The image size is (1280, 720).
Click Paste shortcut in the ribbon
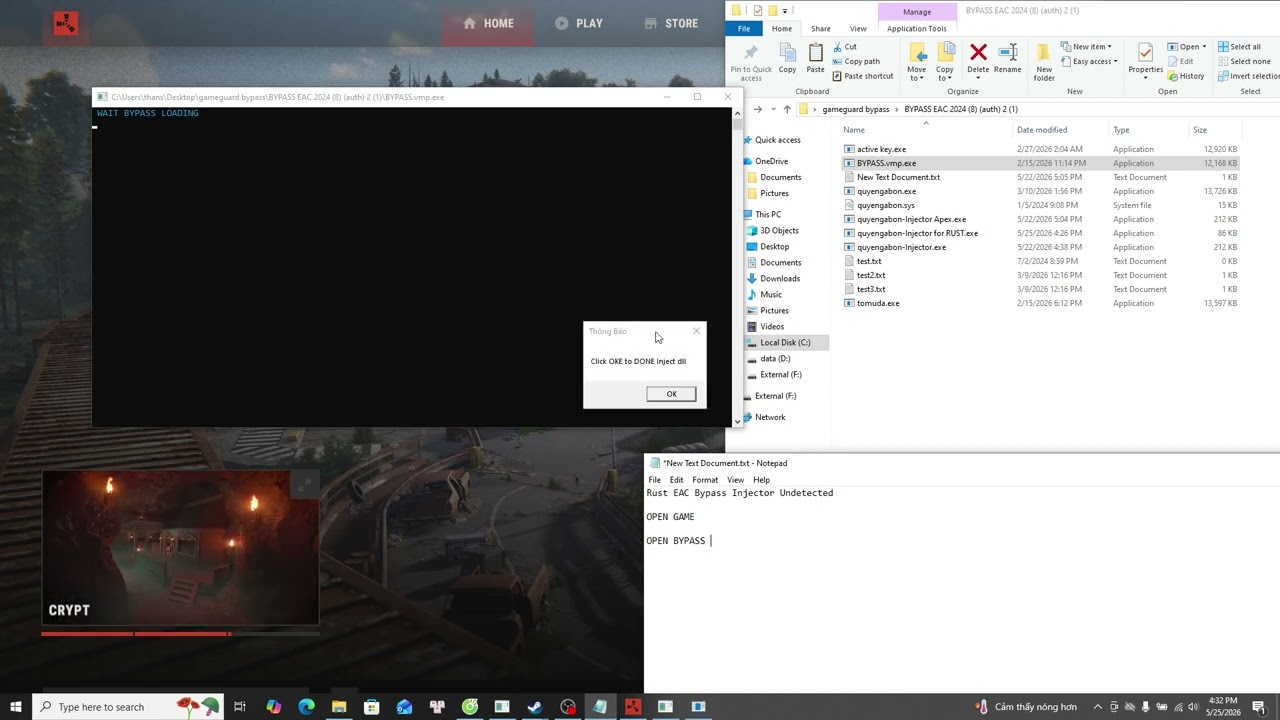pos(862,76)
